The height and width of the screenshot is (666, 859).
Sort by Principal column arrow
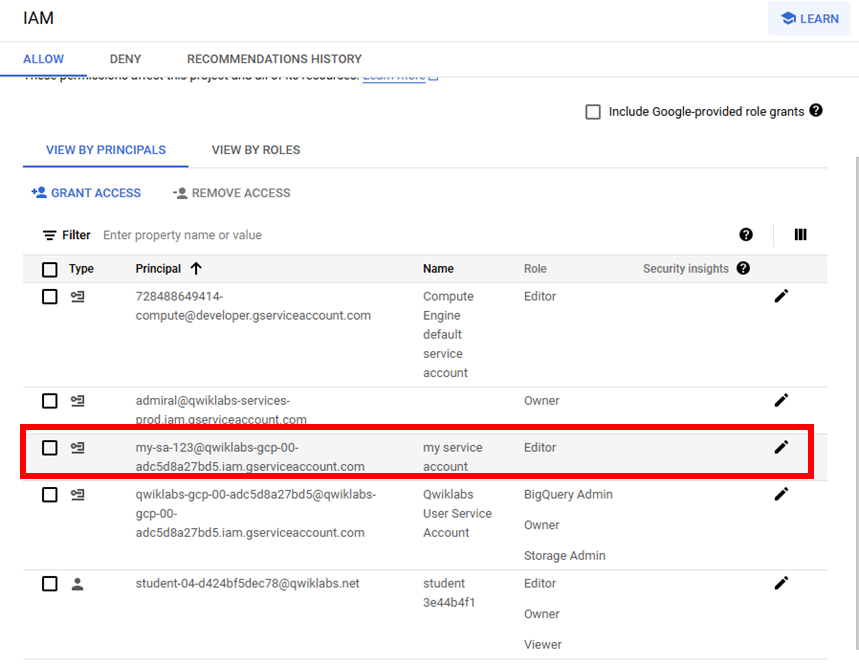click(x=196, y=268)
